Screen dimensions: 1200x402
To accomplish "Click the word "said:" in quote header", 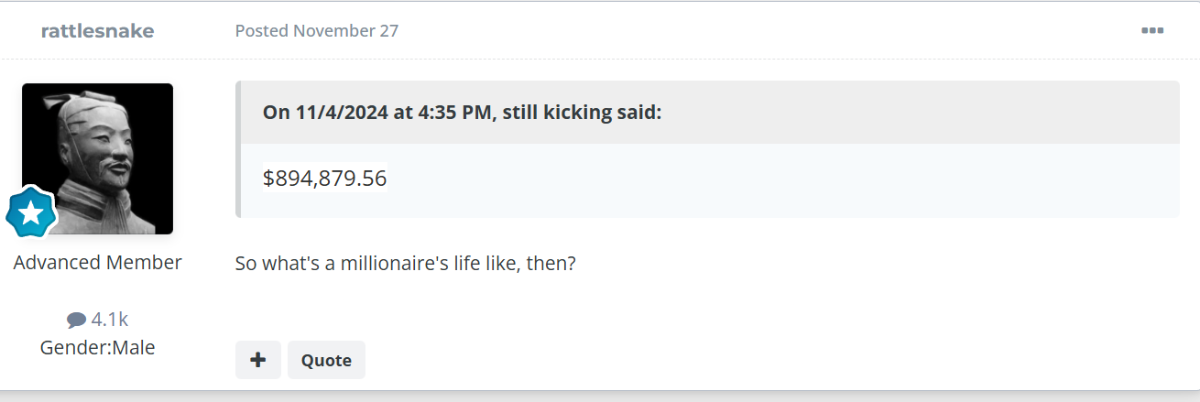I will pos(639,111).
